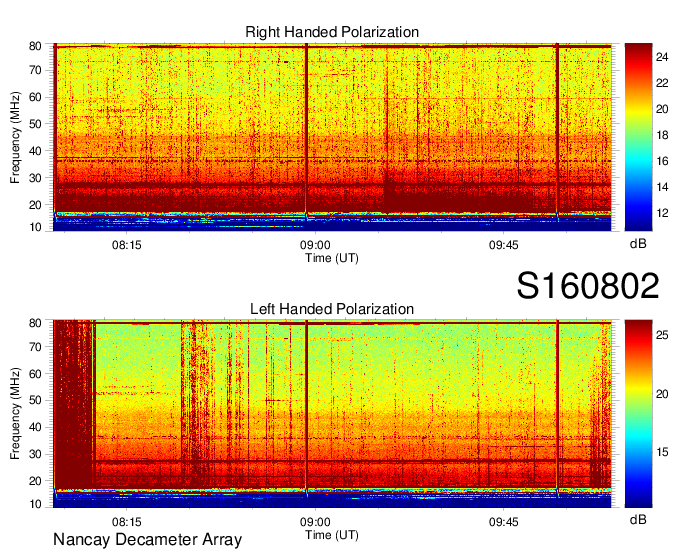680x552 pixels.
Task: Click the 08:15 tick label of the Left Handed panel
Action: [x=126, y=522]
